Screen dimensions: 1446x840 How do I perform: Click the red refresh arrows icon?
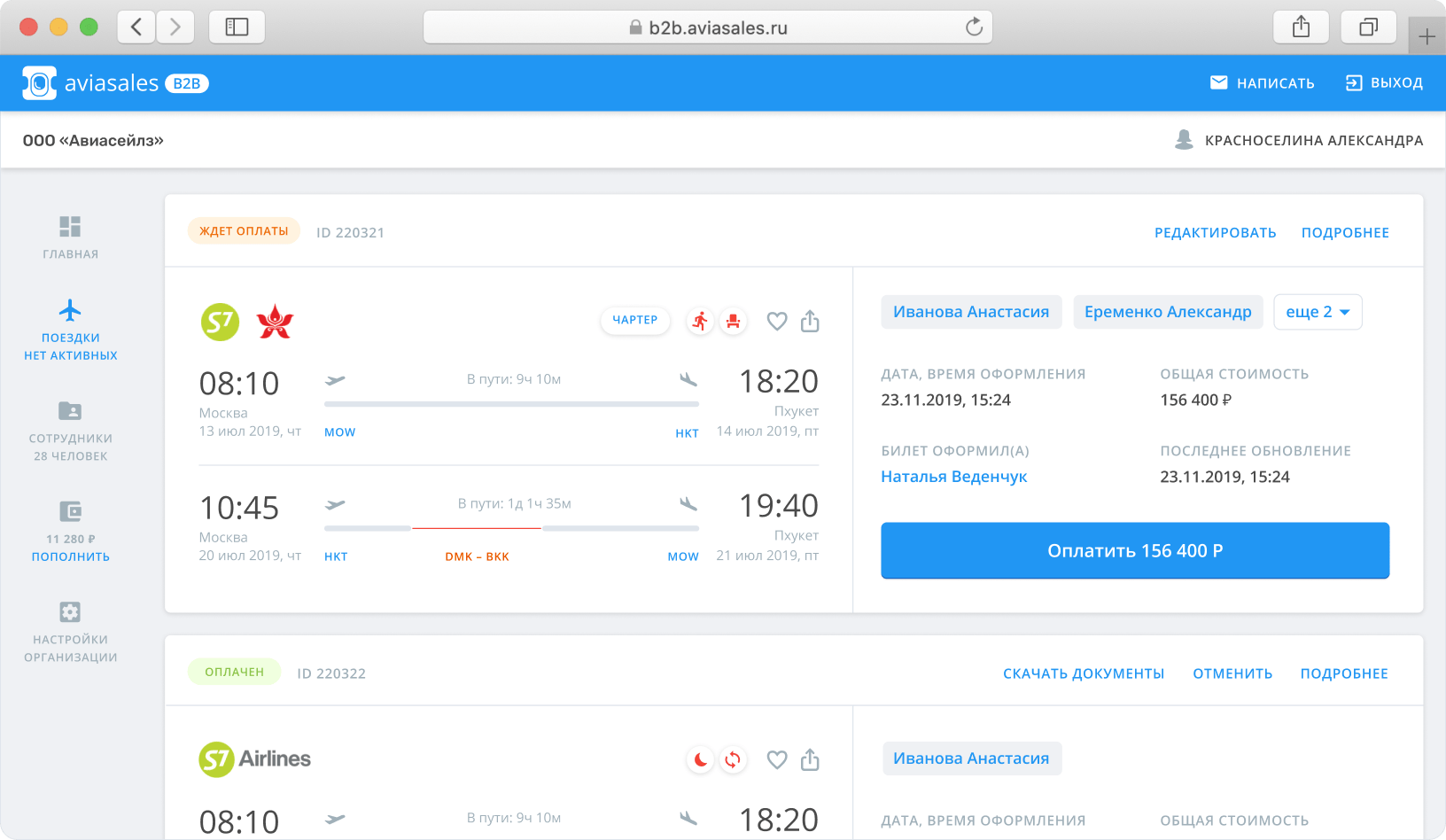(733, 759)
